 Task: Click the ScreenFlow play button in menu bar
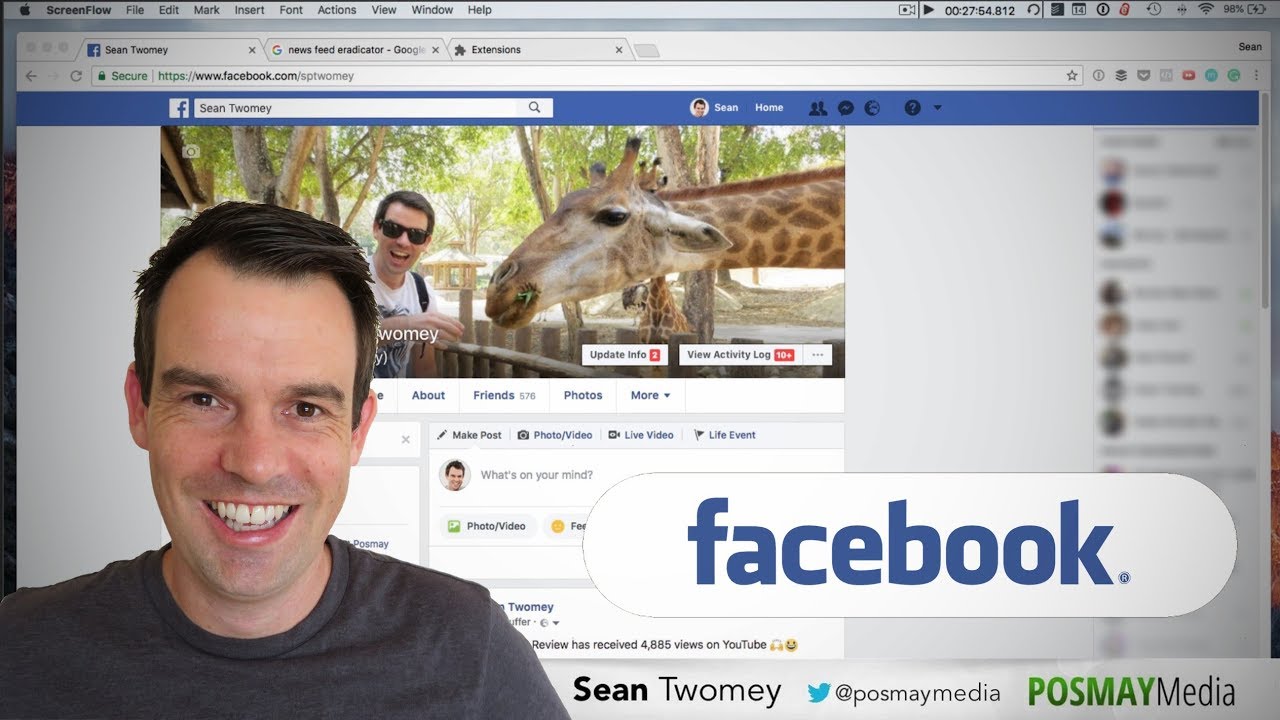[x=929, y=10]
